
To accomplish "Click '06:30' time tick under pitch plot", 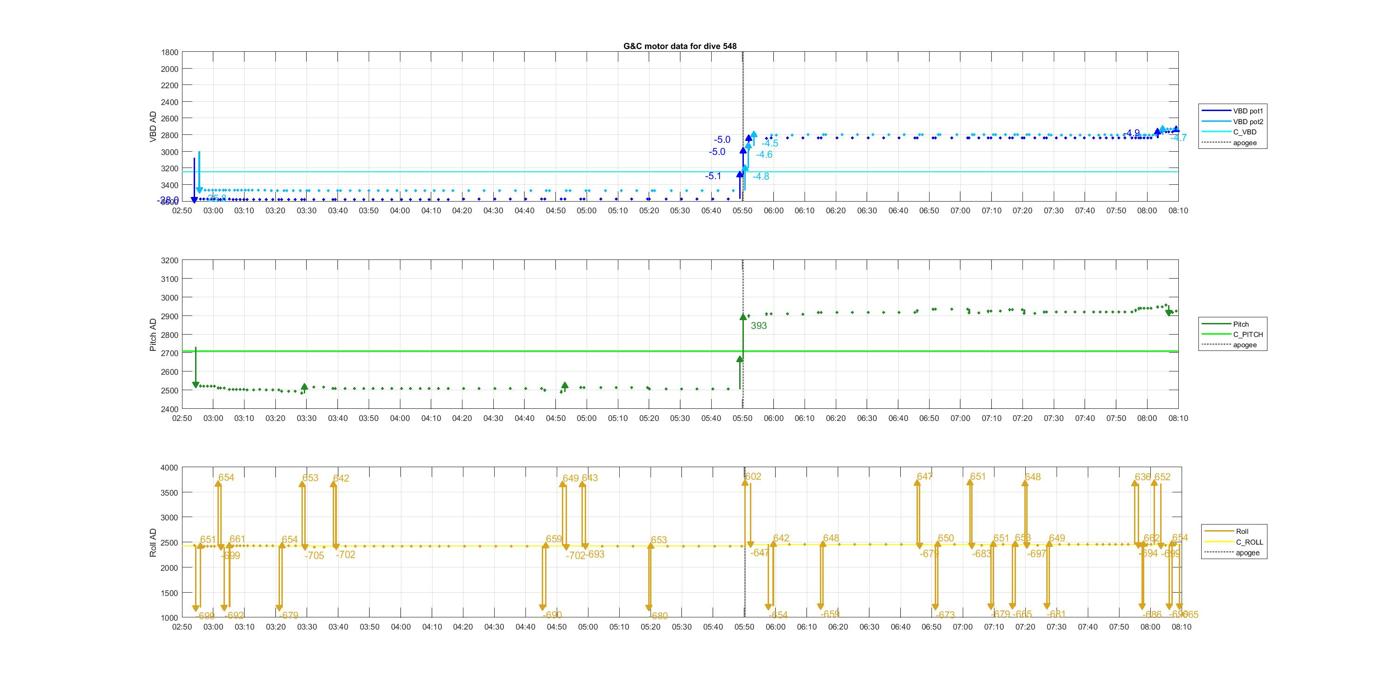I will (x=868, y=418).
